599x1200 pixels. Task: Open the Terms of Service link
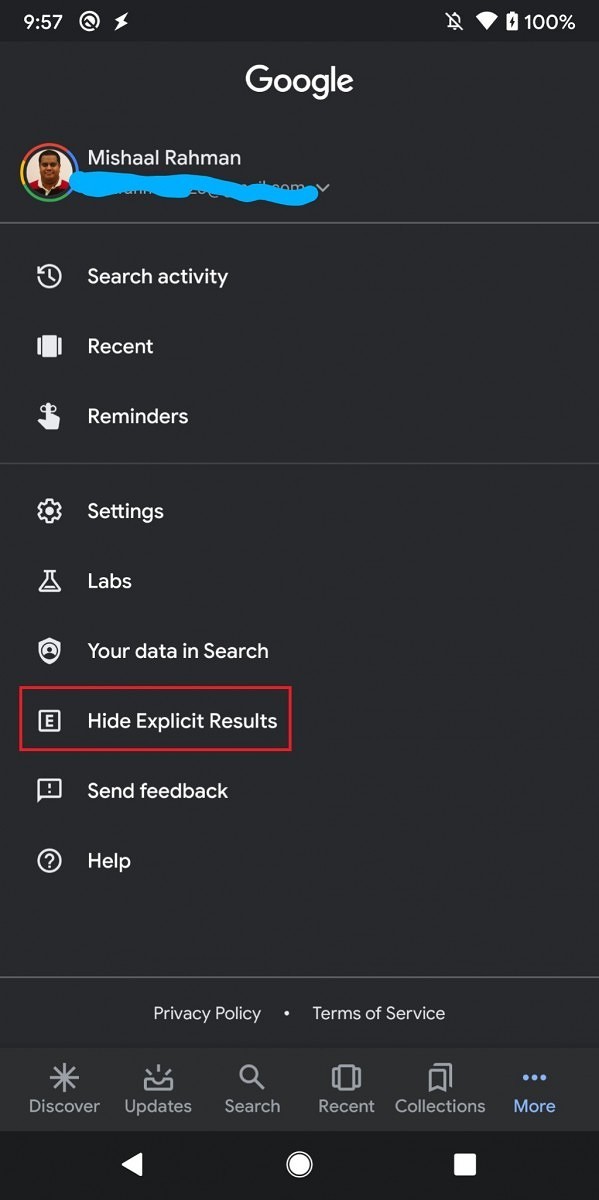(x=379, y=1013)
